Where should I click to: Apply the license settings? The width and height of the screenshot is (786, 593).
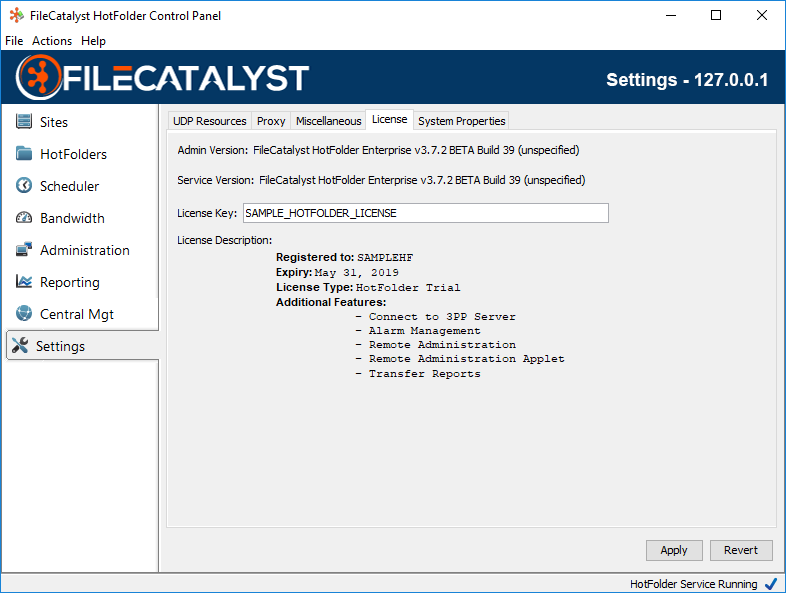click(674, 550)
